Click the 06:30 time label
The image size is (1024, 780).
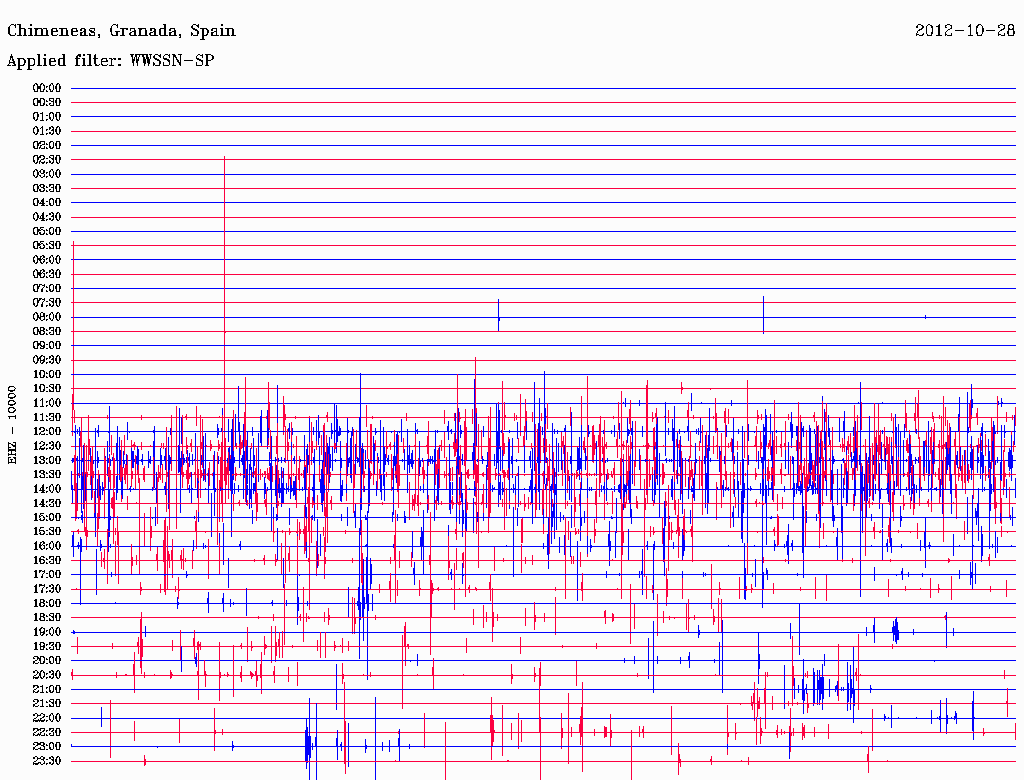pos(47,274)
